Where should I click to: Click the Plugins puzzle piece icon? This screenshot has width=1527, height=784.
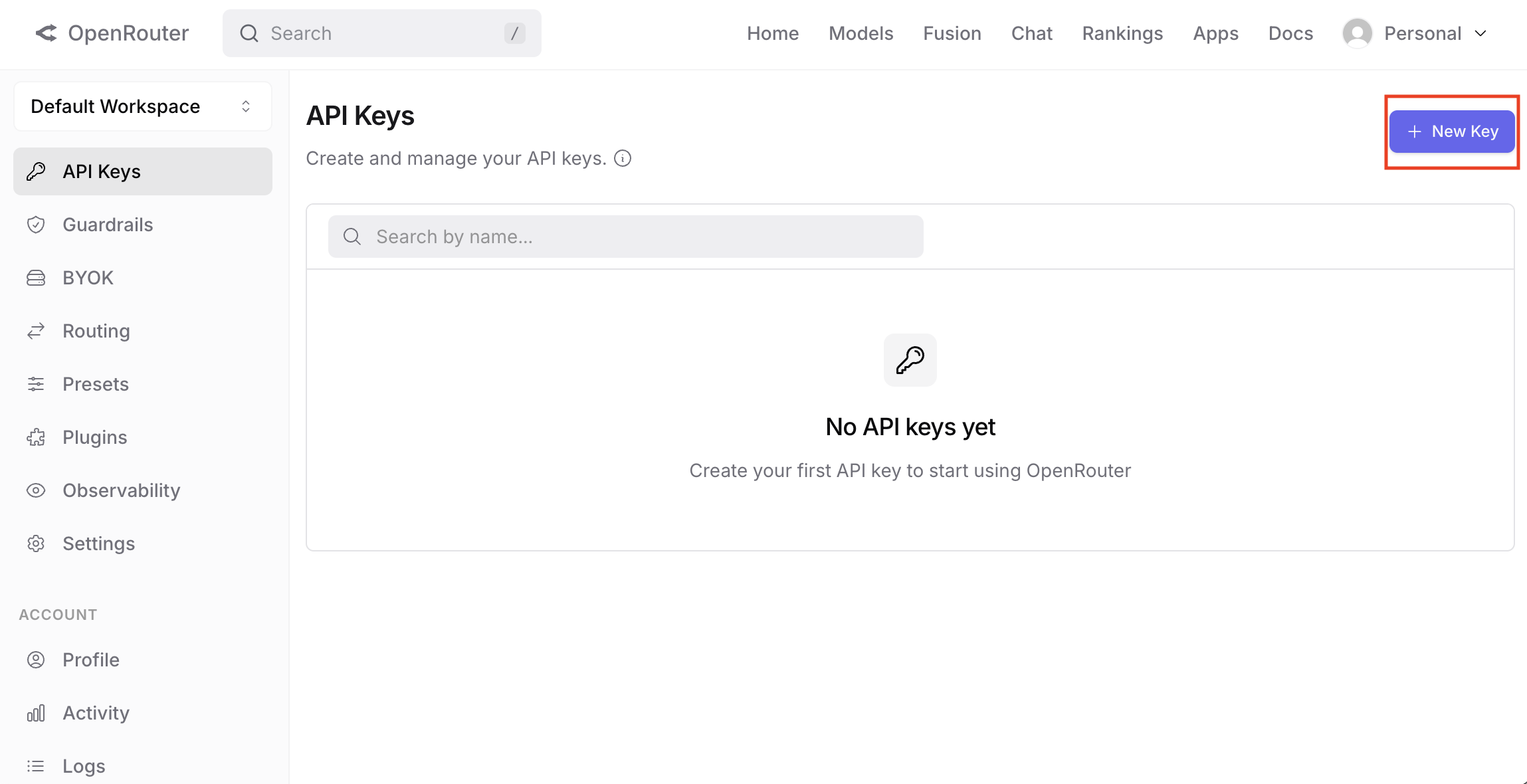(x=36, y=437)
